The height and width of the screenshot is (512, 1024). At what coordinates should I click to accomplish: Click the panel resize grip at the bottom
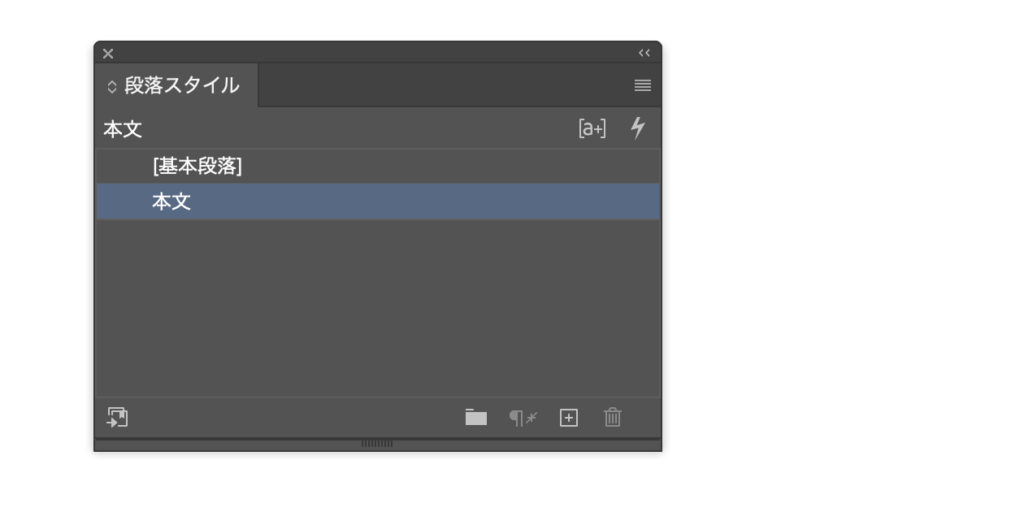point(377,444)
